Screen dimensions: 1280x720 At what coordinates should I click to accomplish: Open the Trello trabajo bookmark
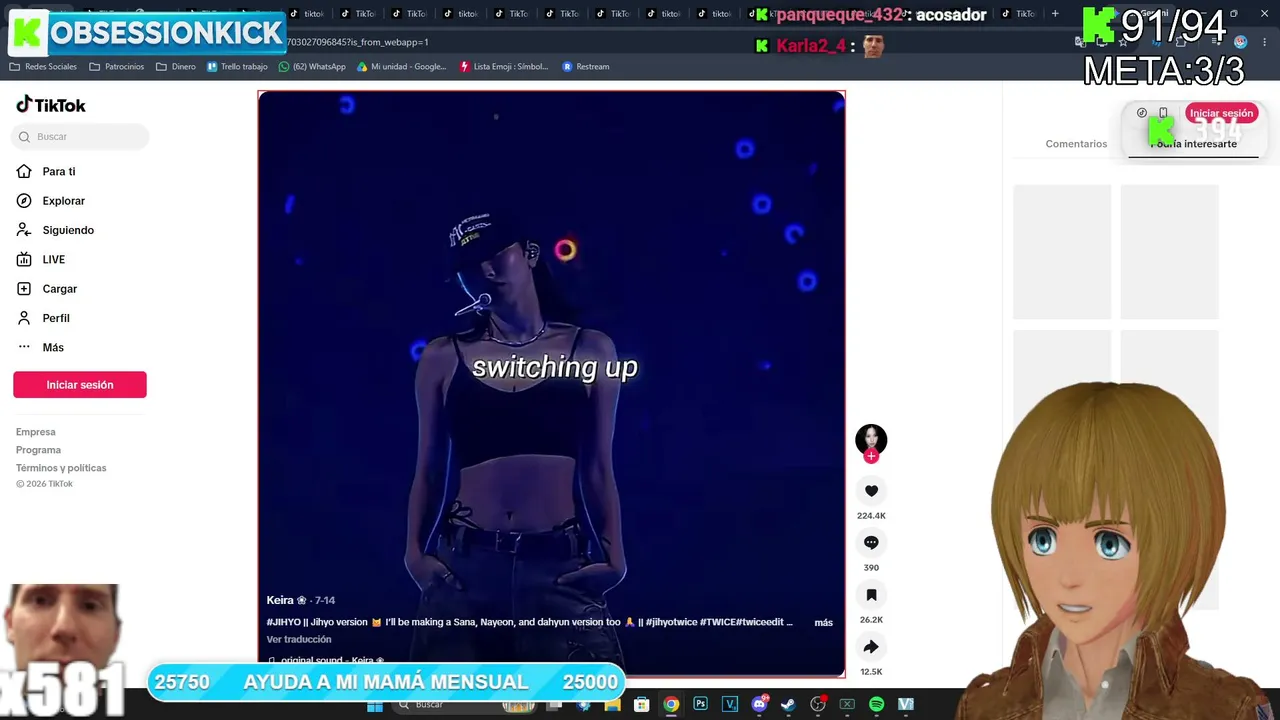point(237,67)
